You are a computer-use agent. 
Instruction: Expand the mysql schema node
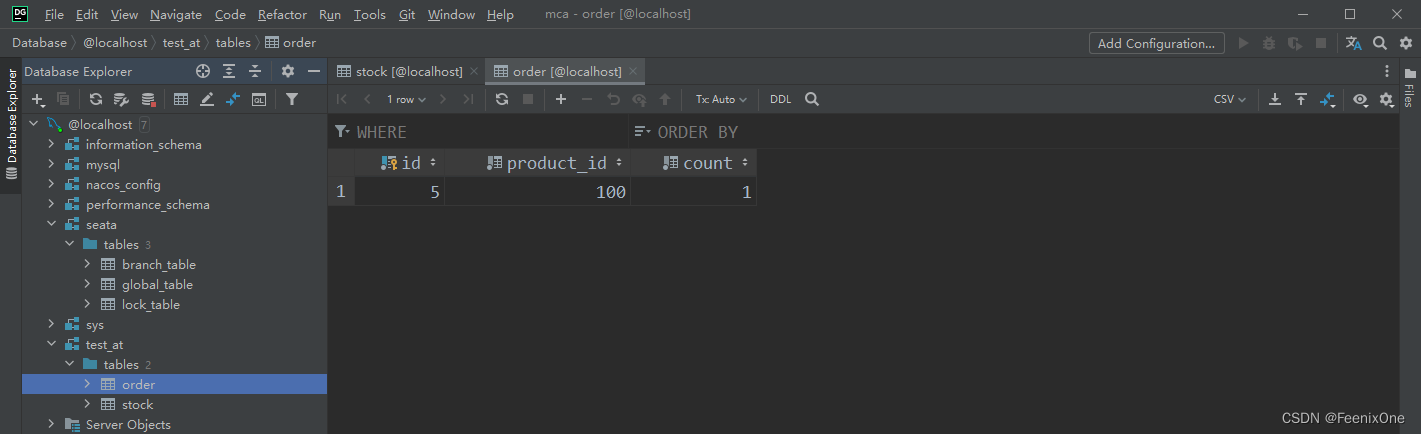(51, 165)
